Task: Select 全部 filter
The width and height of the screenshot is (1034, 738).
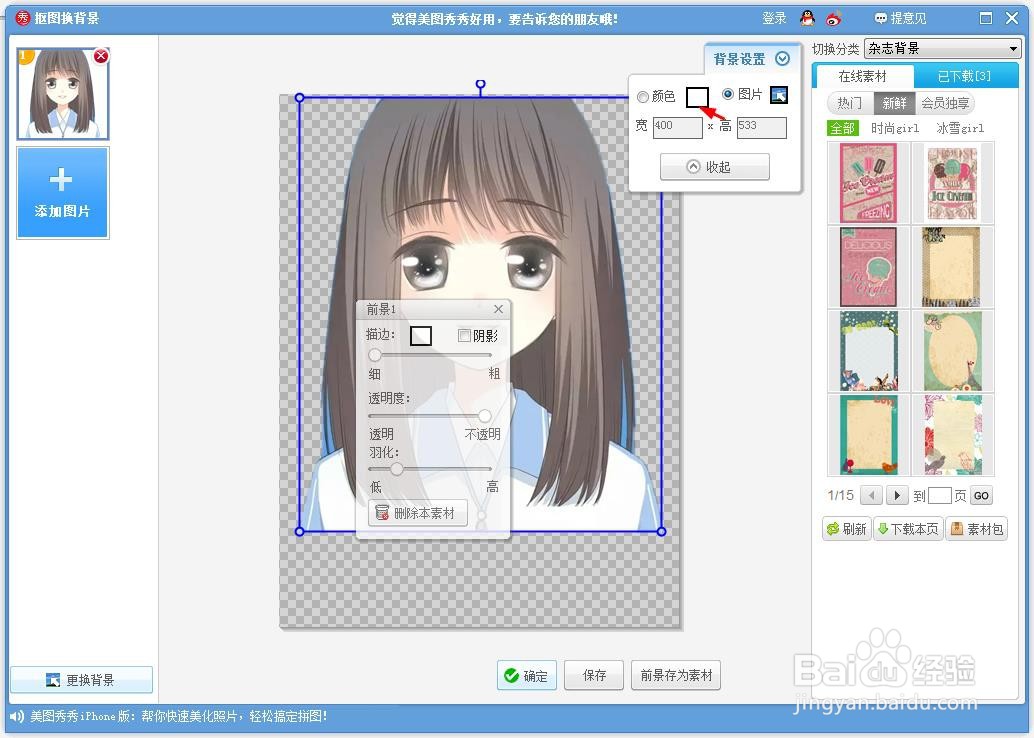Action: click(842, 128)
